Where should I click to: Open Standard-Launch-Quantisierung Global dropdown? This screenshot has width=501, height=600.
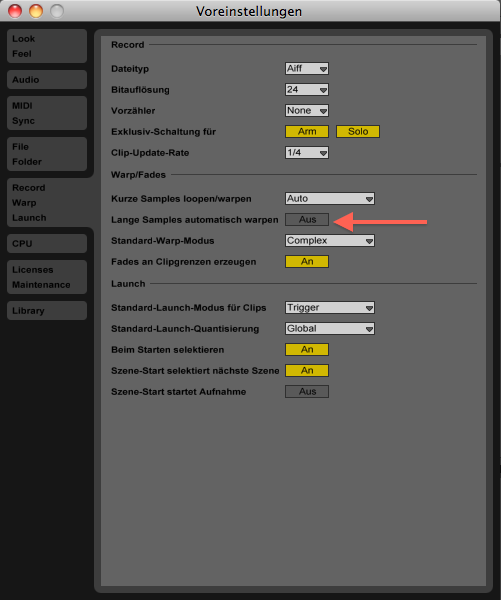[330, 329]
